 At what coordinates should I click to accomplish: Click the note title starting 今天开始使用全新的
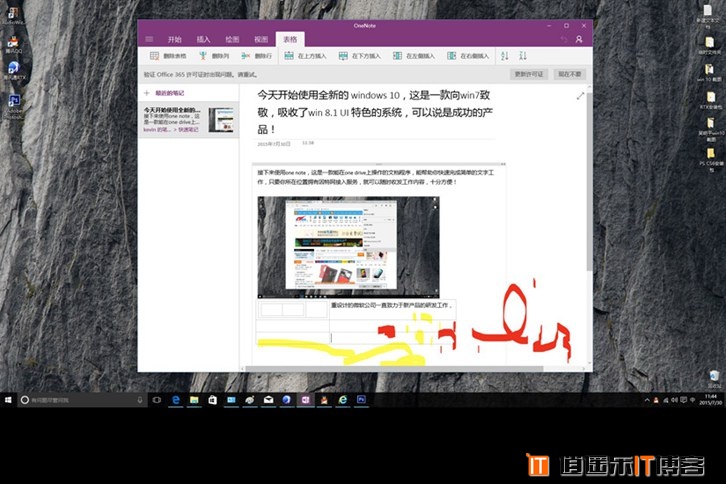(x=375, y=112)
